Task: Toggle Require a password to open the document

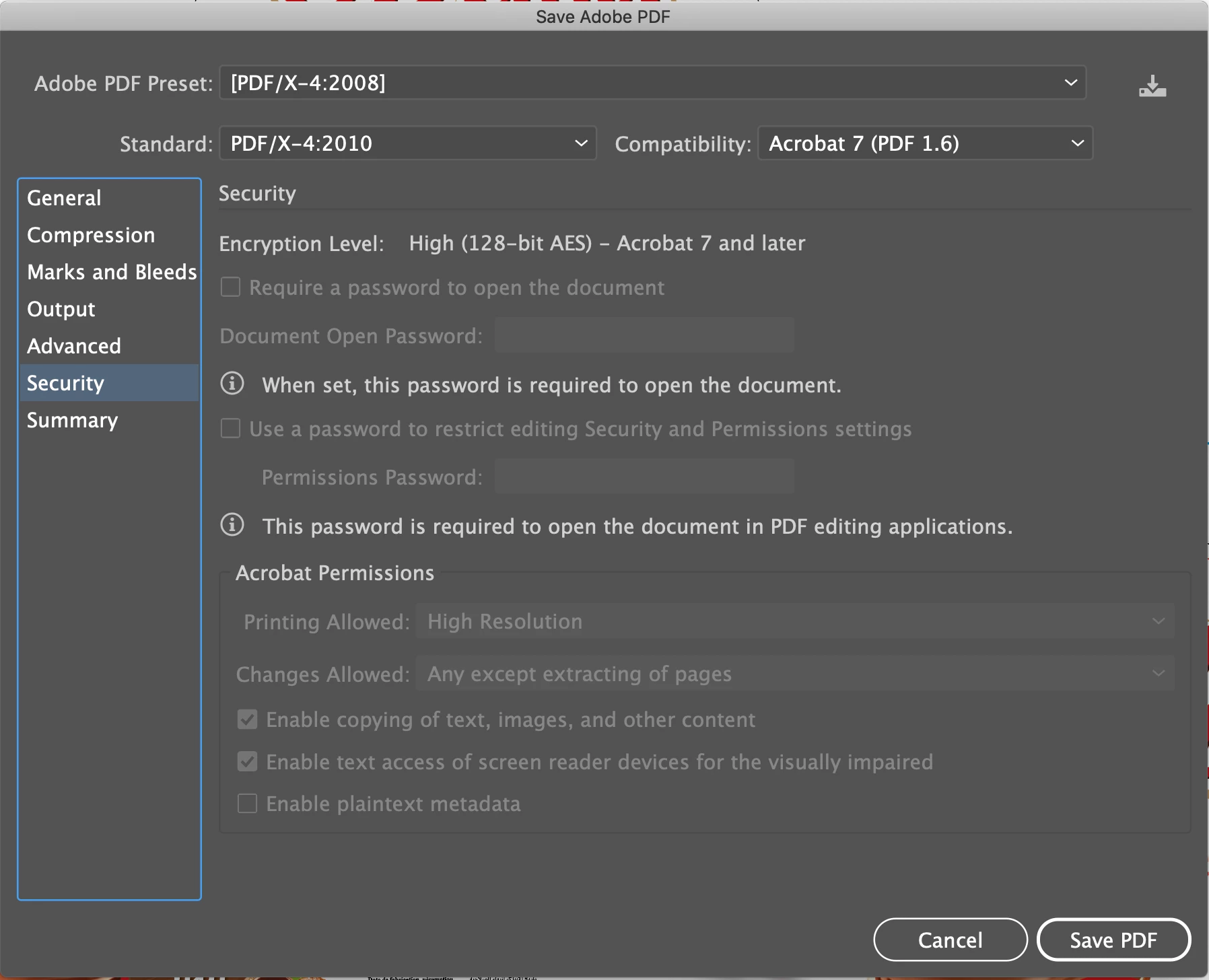Action: pos(231,287)
